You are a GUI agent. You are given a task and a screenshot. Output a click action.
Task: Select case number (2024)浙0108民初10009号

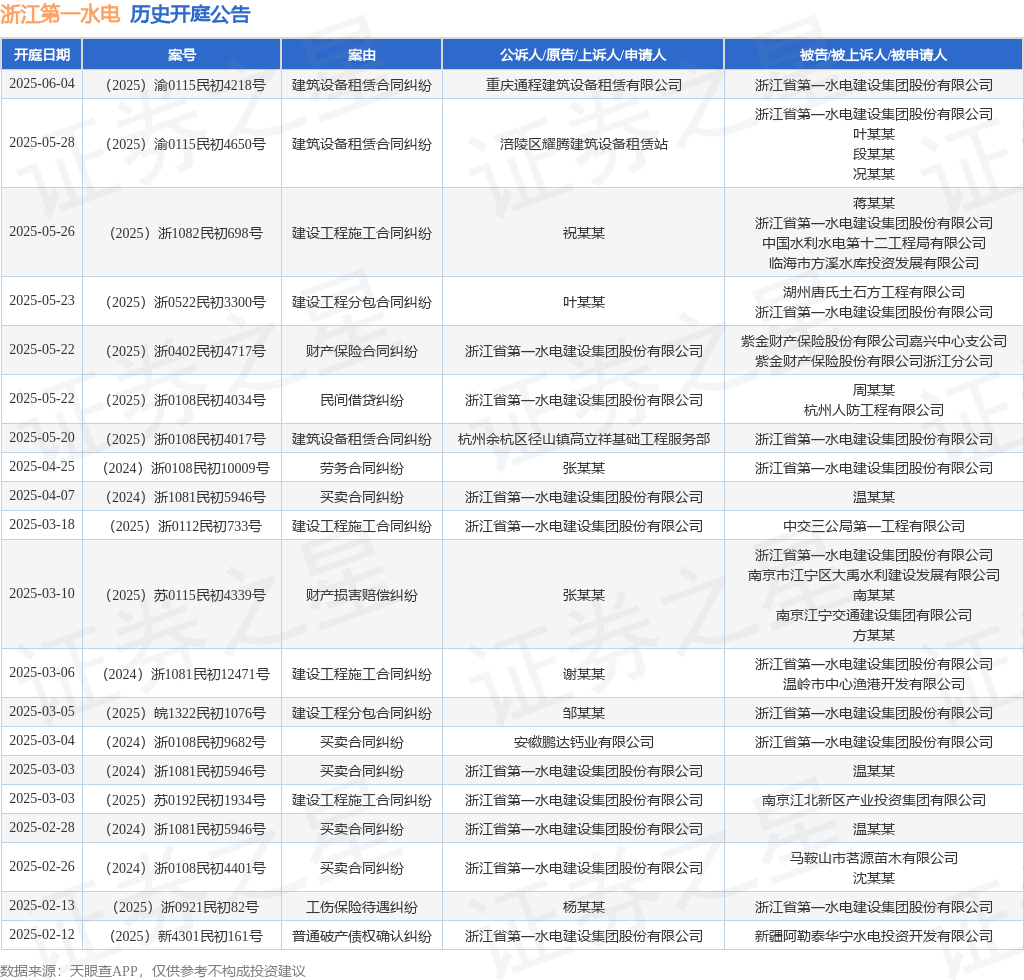tap(185, 468)
